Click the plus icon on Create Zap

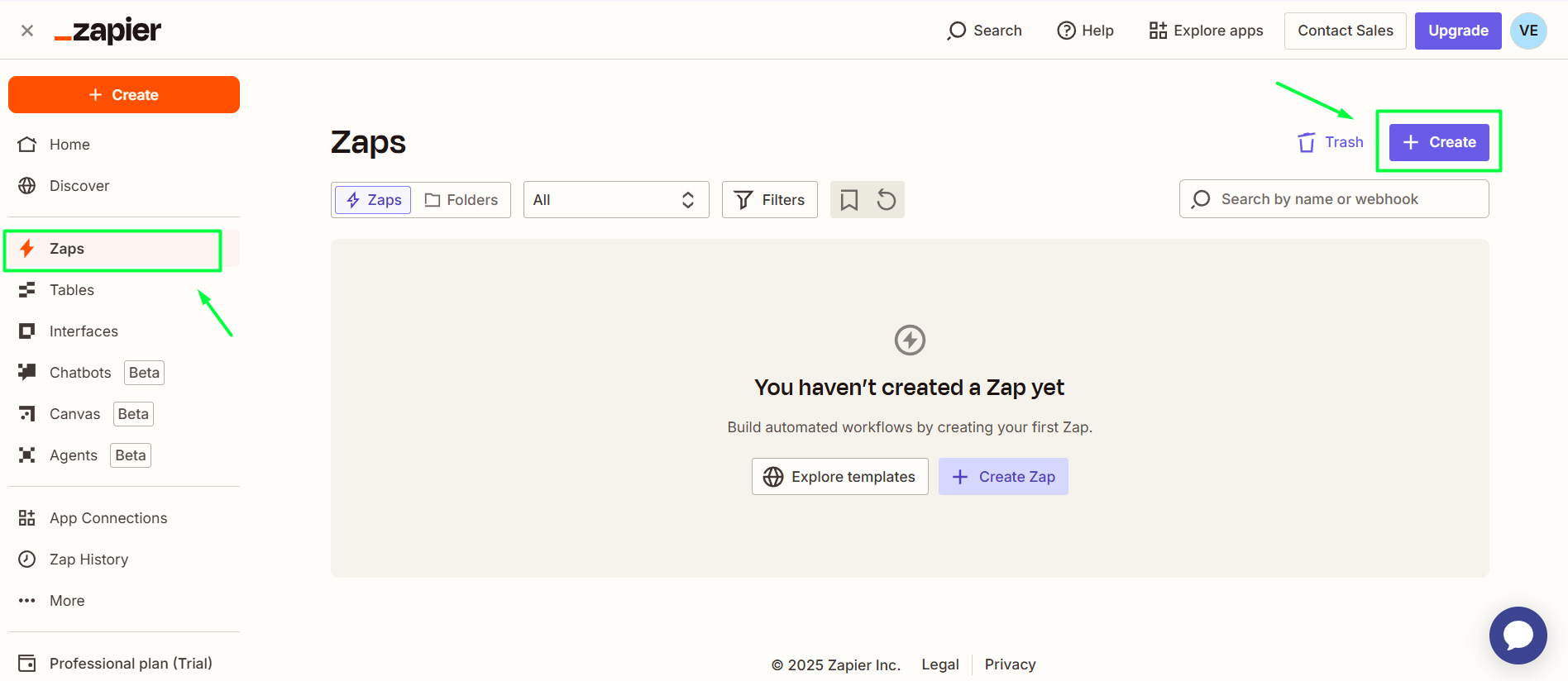(x=960, y=477)
